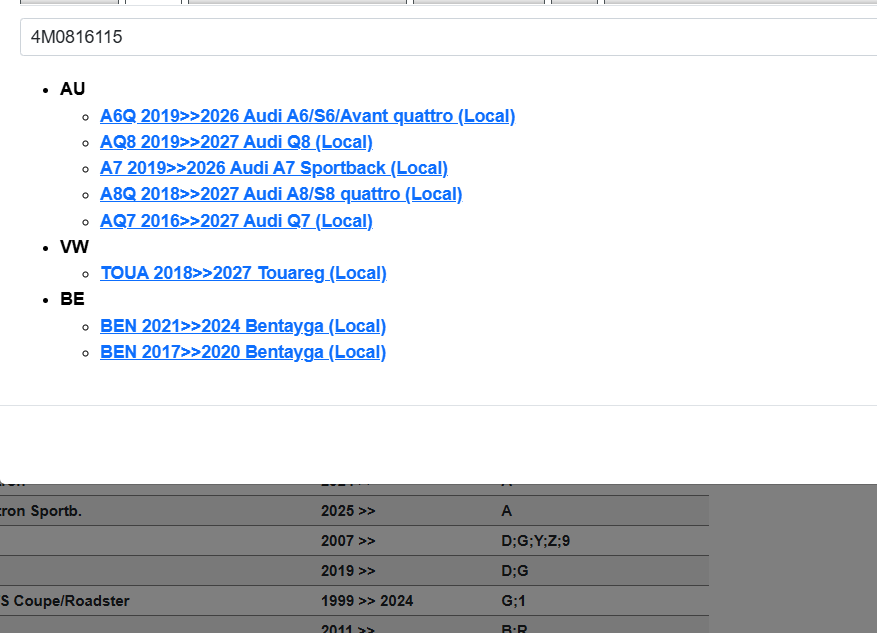Screen dimensions: 877x633
Task: Open the A6Q 2019>>2026 Audi A6/S6/Avant quattro link
Action: pyautogui.click(x=307, y=115)
